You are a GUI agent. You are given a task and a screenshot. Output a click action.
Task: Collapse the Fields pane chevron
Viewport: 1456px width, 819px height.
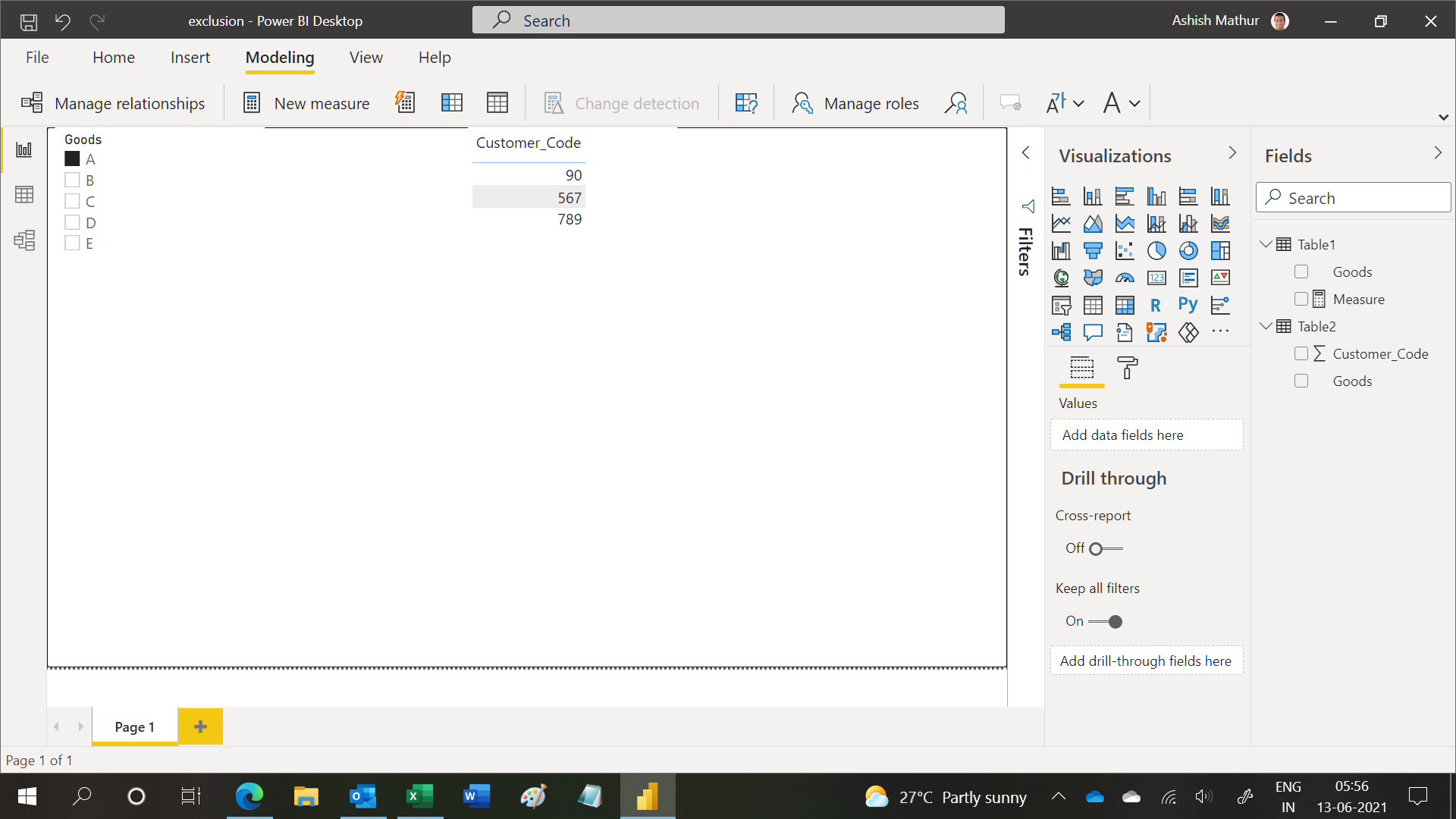(x=1438, y=153)
